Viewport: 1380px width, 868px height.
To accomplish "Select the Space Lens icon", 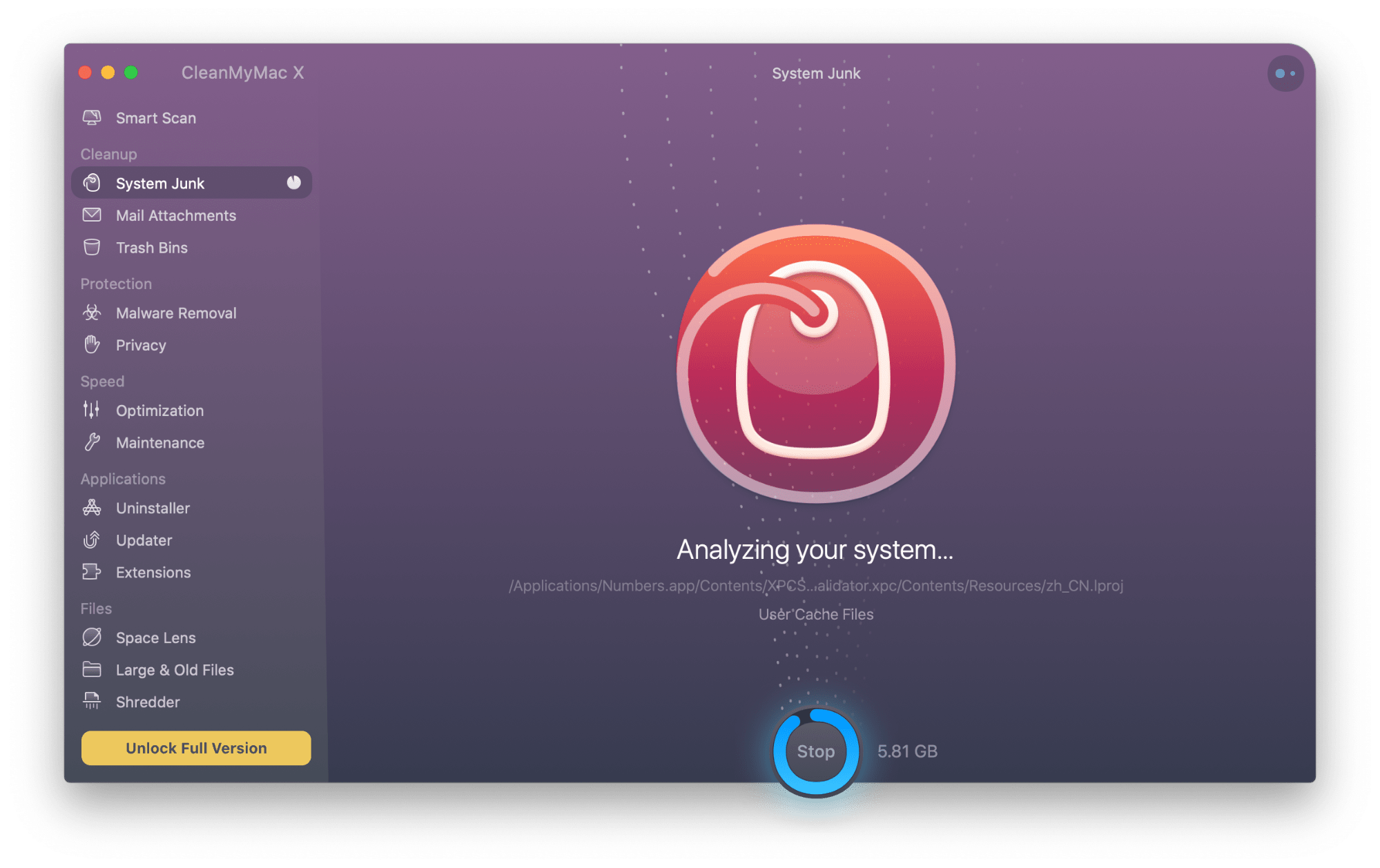I will point(92,636).
